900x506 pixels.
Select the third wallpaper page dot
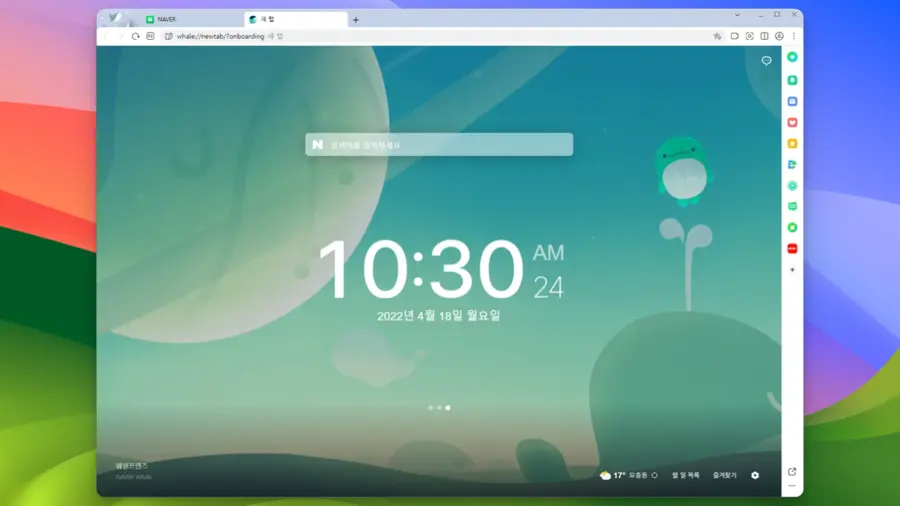(x=448, y=408)
